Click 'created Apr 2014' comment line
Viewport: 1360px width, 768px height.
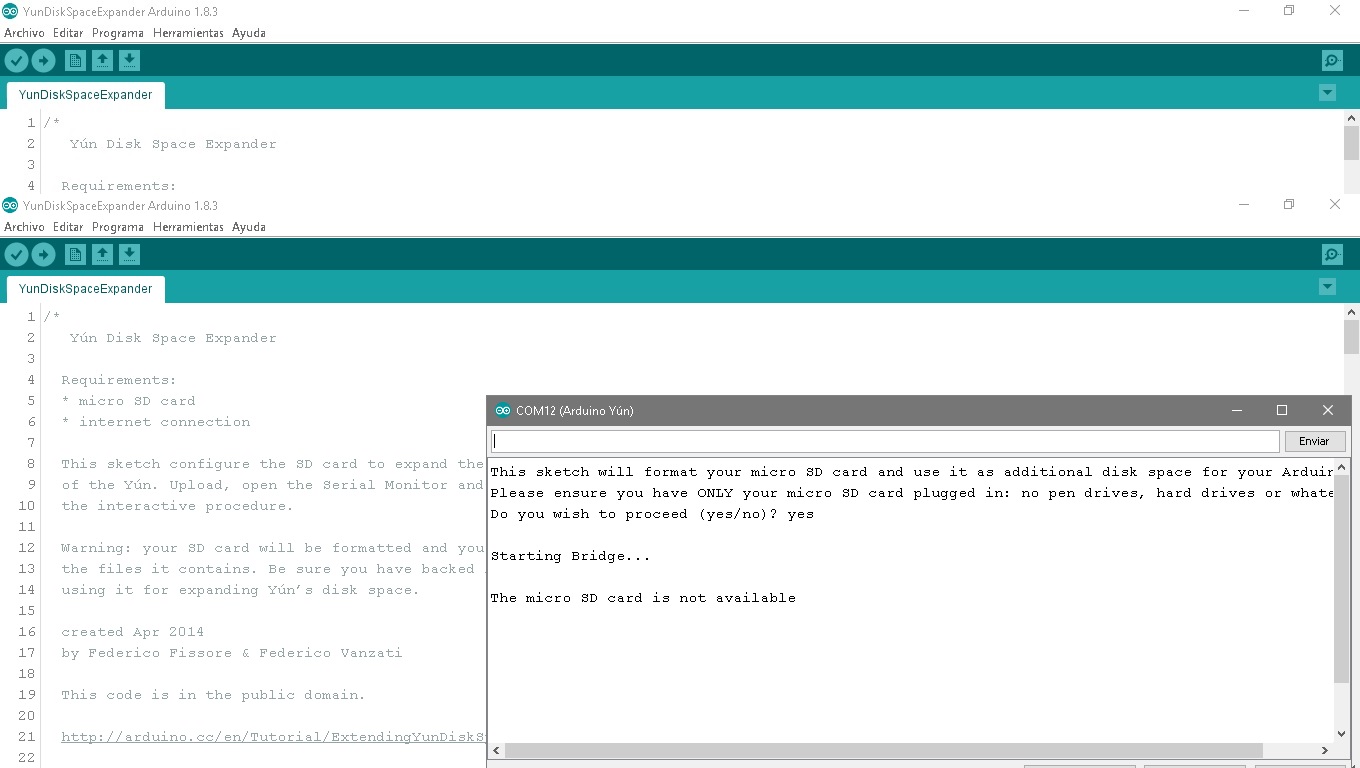132,632
